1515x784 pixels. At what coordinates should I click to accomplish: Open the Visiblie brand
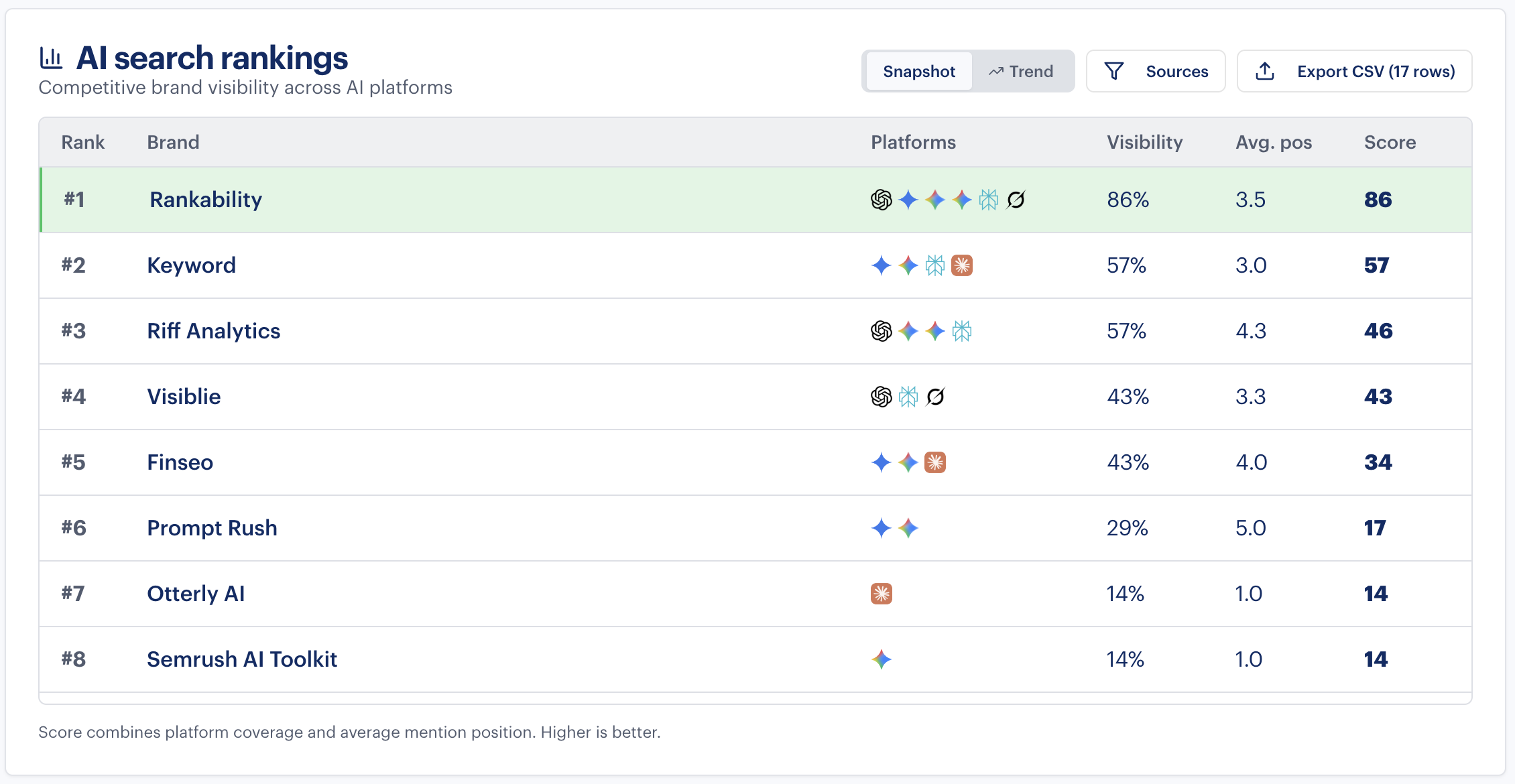click(x=184, y=397)
